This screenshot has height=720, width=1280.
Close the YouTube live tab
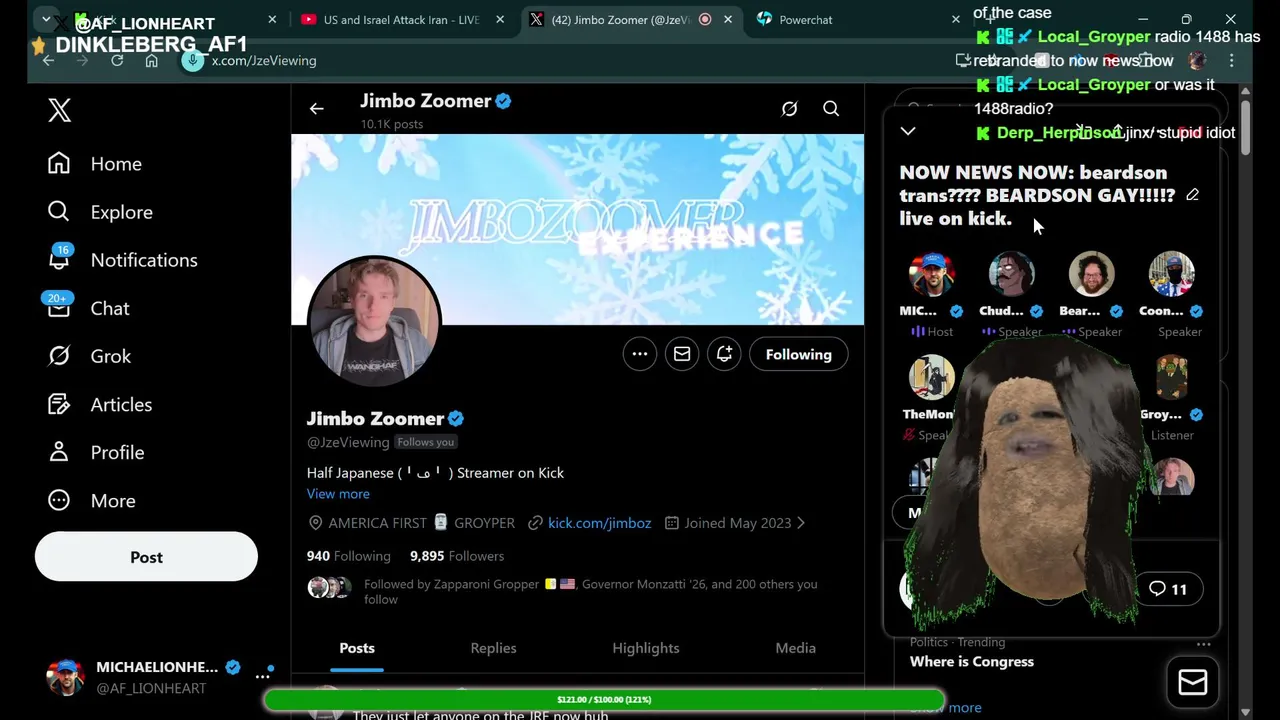click(500, 20)
